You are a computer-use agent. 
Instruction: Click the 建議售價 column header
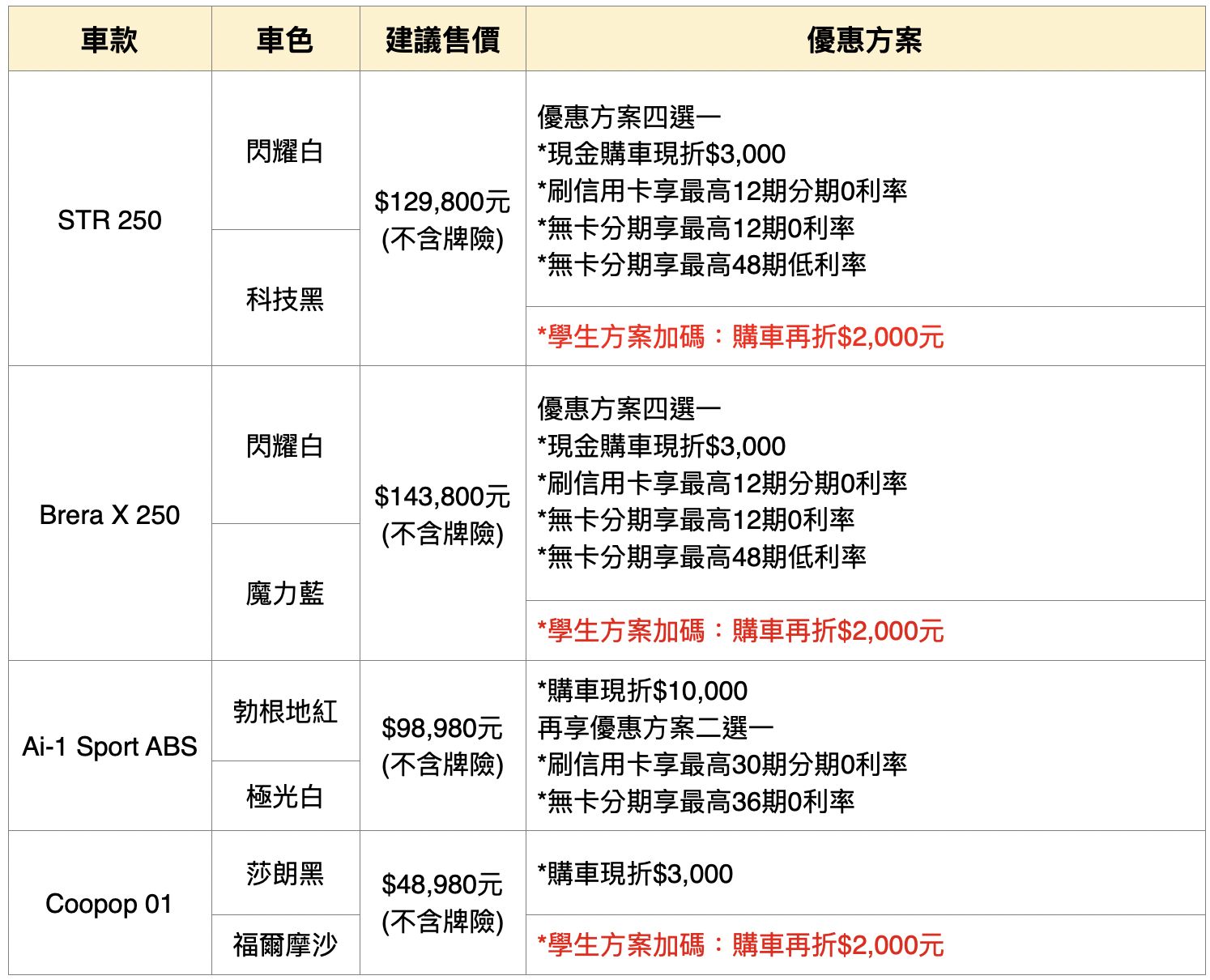[x=442, y=40]
